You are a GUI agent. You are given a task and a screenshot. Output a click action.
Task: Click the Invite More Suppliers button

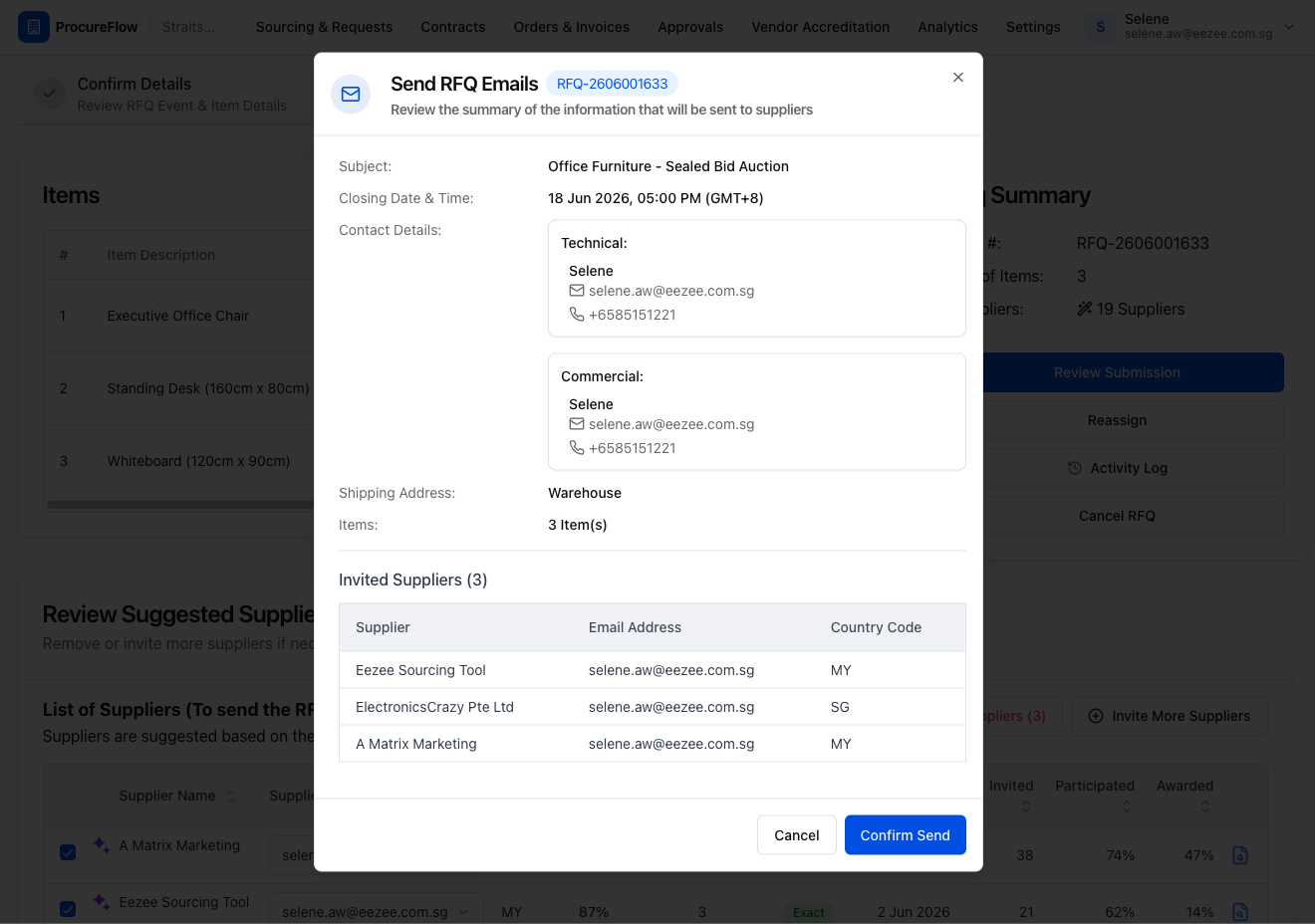[1170, 716]
